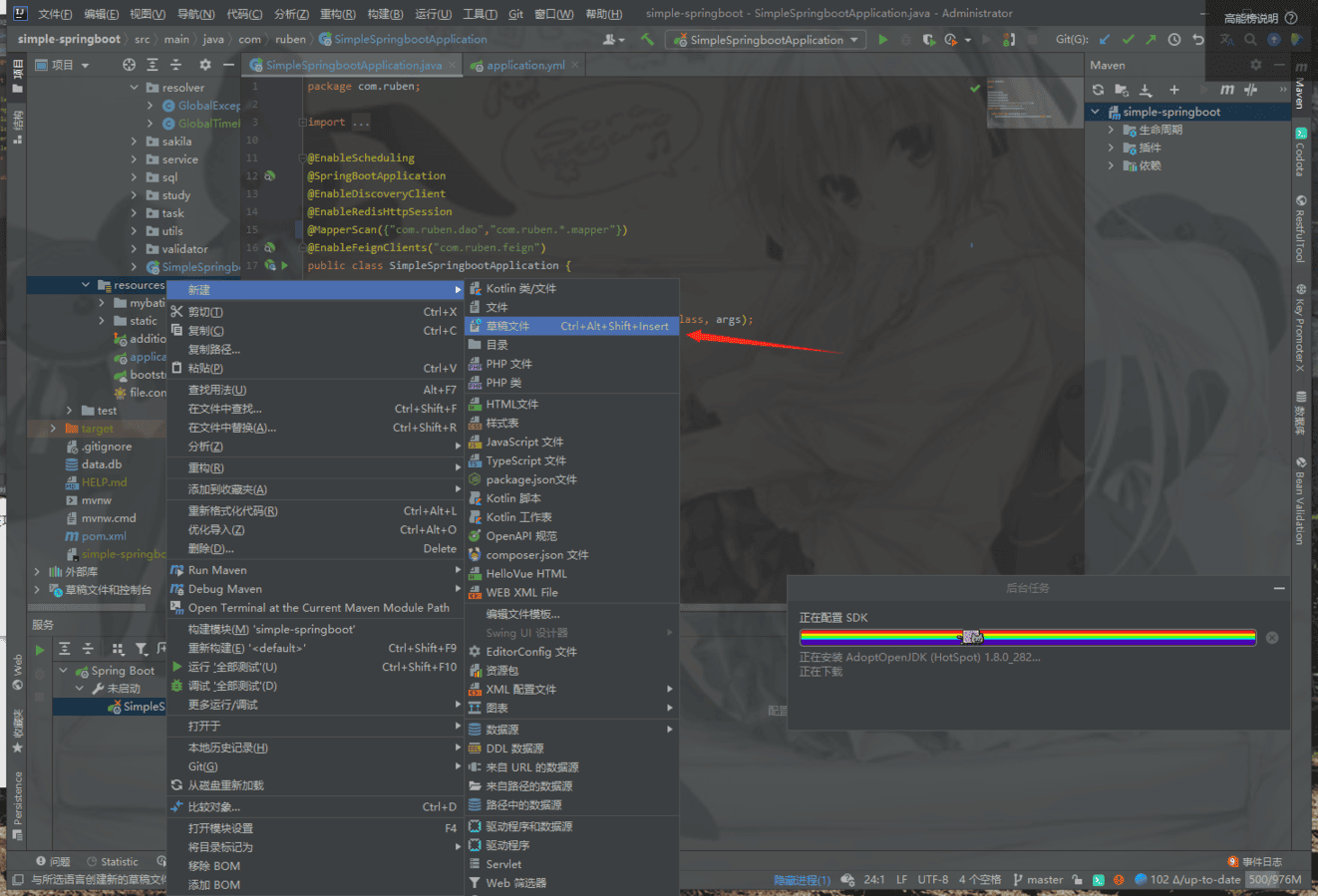The height and width of the screenshot is (896, 1318).
Task: Expand the service folder in project tree
Action: pyautogui.click(x=134, y=159)
